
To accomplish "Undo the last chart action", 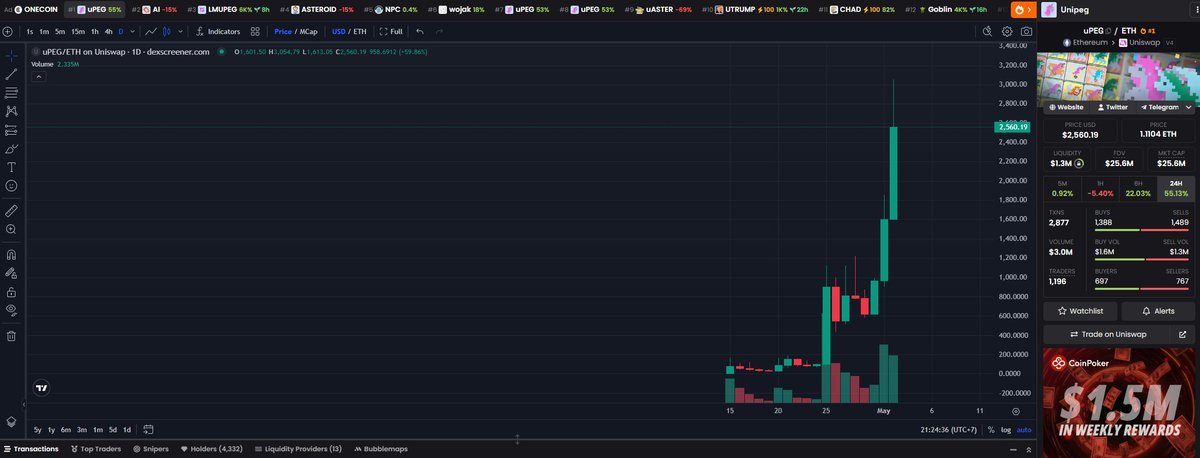I will click(x=420, y=31).
